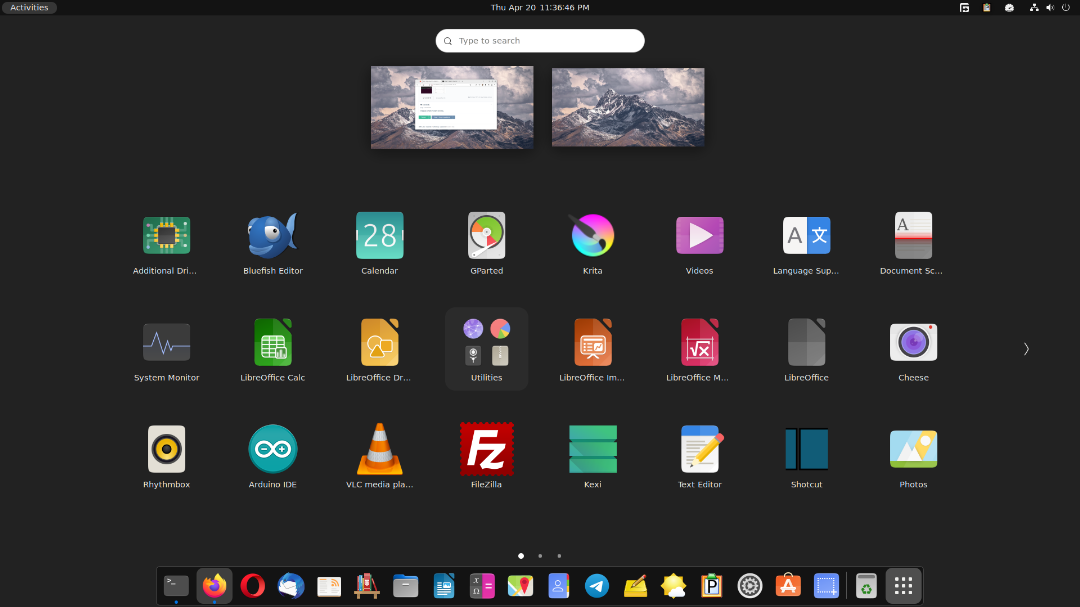Open the GParted partition editor
Viewport: 1080px width, 607px height.
click(486, 237)
